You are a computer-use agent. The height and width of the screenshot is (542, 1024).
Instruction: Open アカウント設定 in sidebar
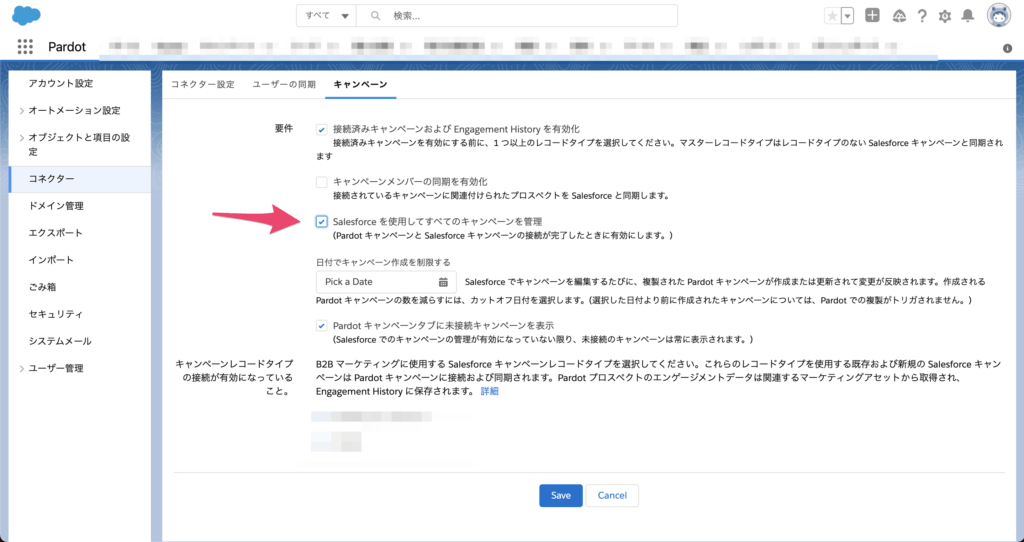tap(61, 84)
